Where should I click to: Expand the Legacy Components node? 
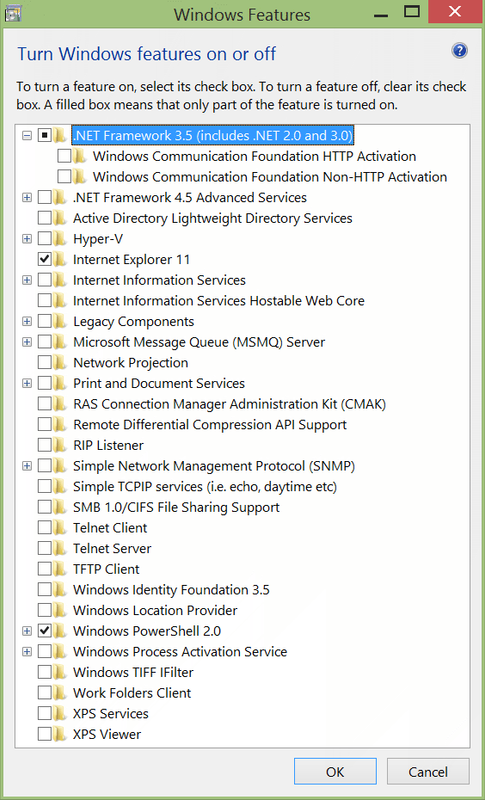coord(27,321)
